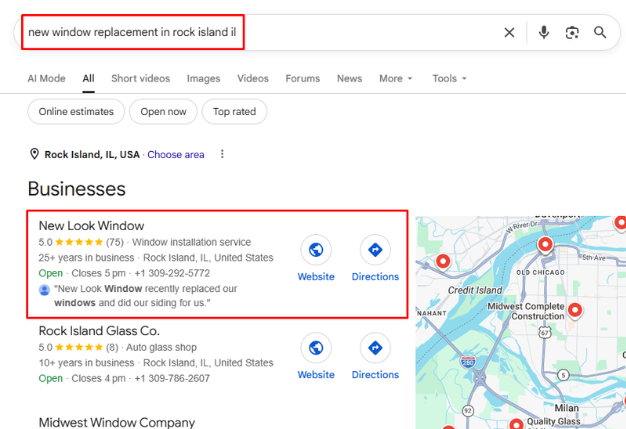Start voice search with the microphone icon

543,32
